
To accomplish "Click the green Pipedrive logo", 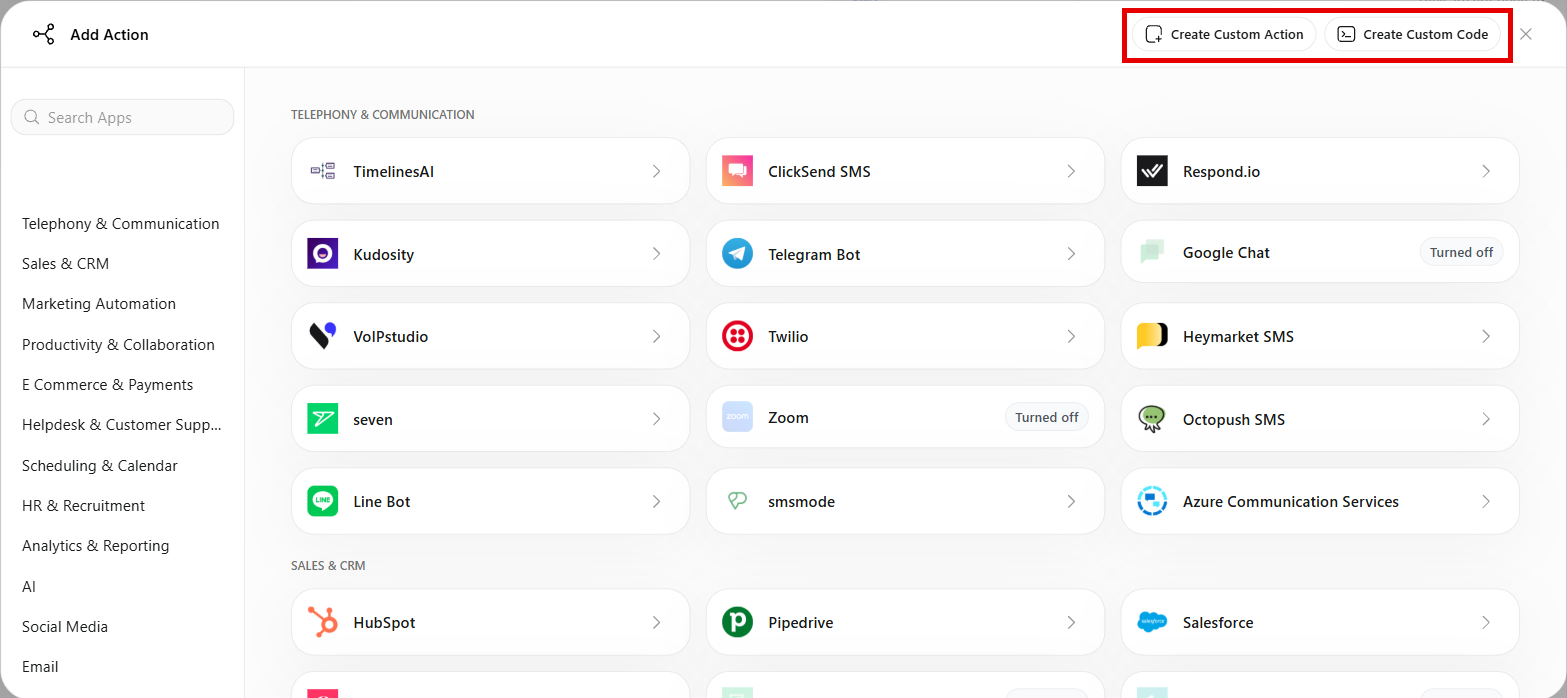I will click(x=737, y=622).
